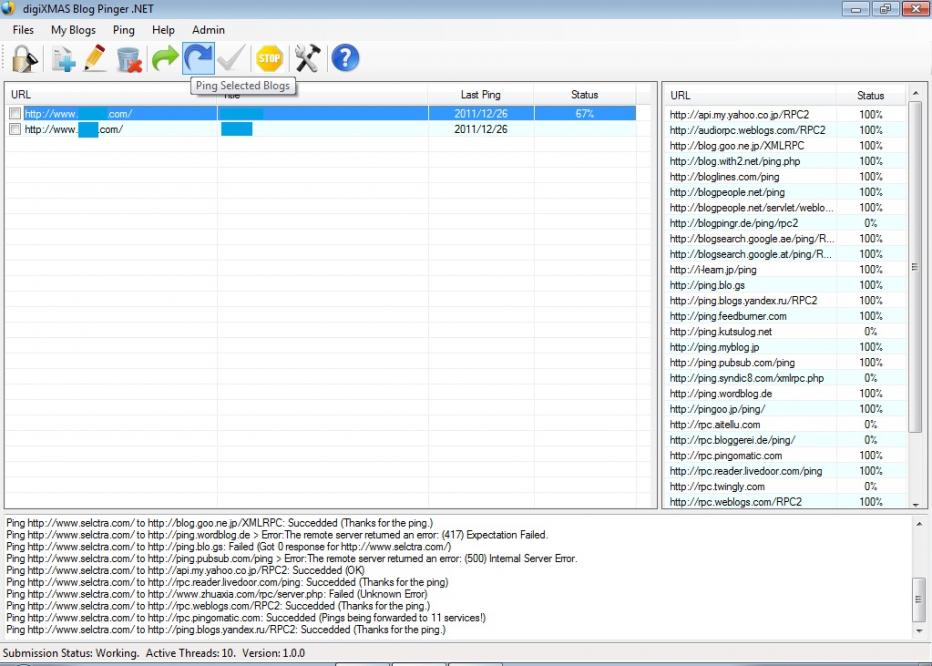Viewport: 932px width, 666px height.
Task: Click the log panel scroll up arrow
Action: tap(919, 524)
